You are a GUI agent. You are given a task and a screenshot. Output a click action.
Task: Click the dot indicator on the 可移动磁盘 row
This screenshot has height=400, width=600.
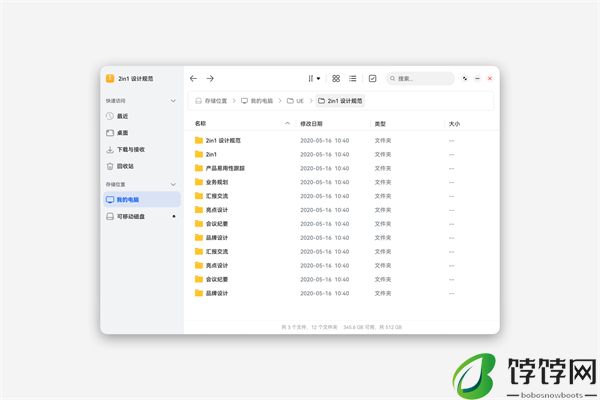(x=174, y=216)
